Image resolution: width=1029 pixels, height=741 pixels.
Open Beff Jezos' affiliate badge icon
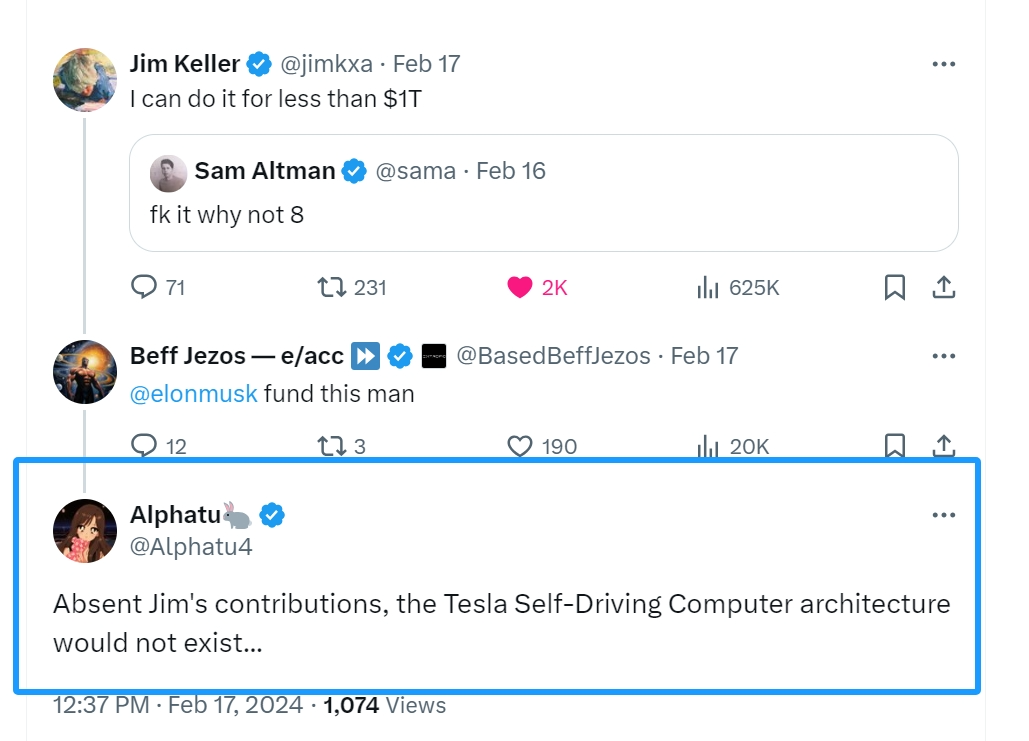click(434, 356)
